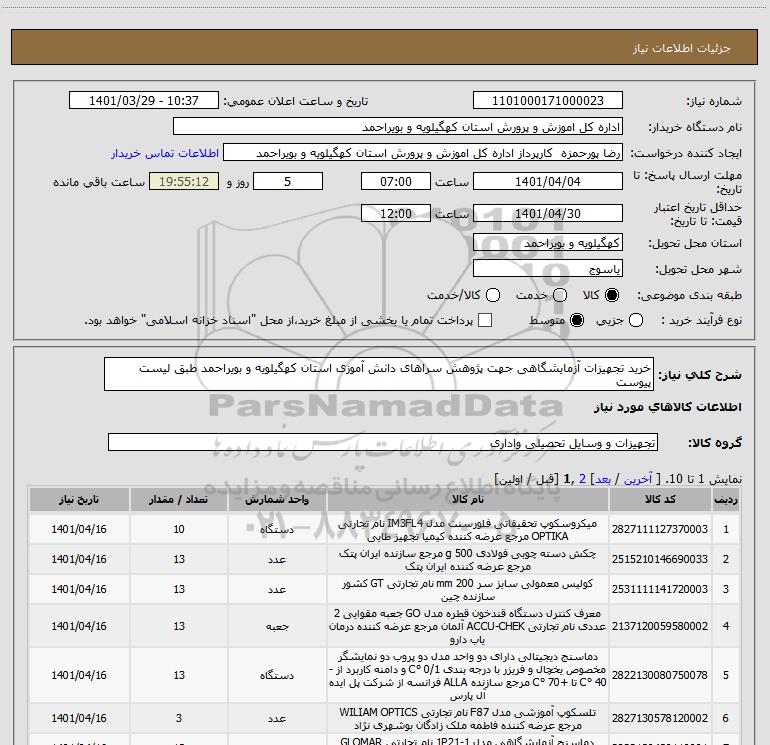
Task: Click the general need description text box
Action: coord(379,374)
